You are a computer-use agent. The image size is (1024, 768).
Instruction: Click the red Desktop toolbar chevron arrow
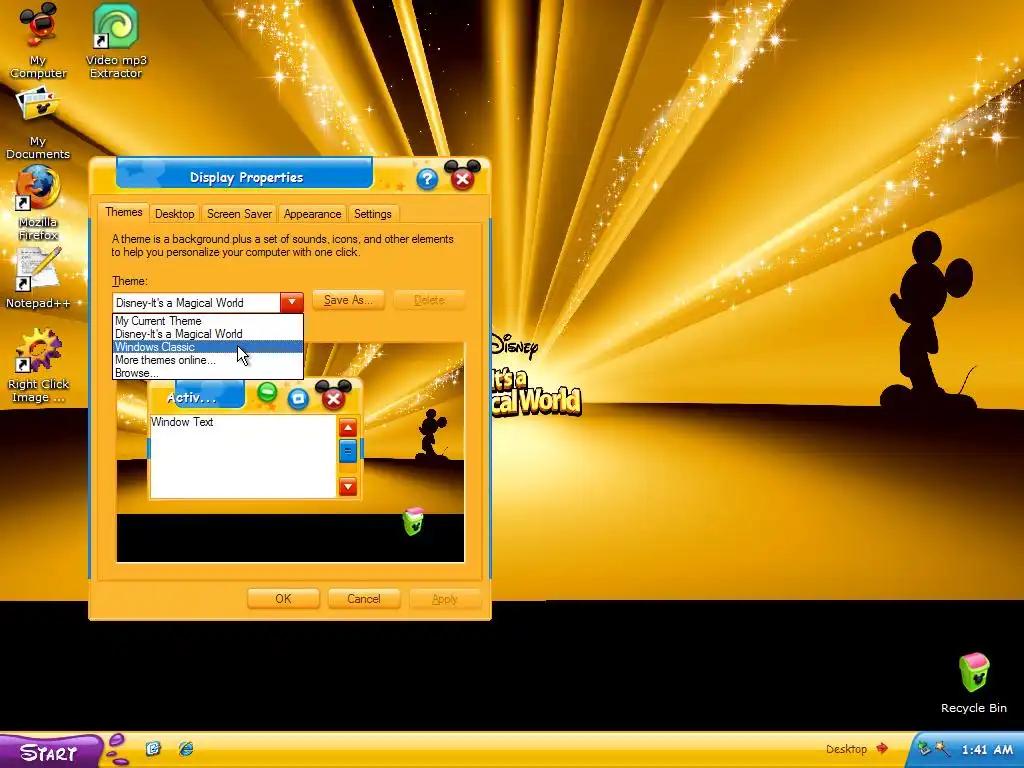tap(882, 748)
